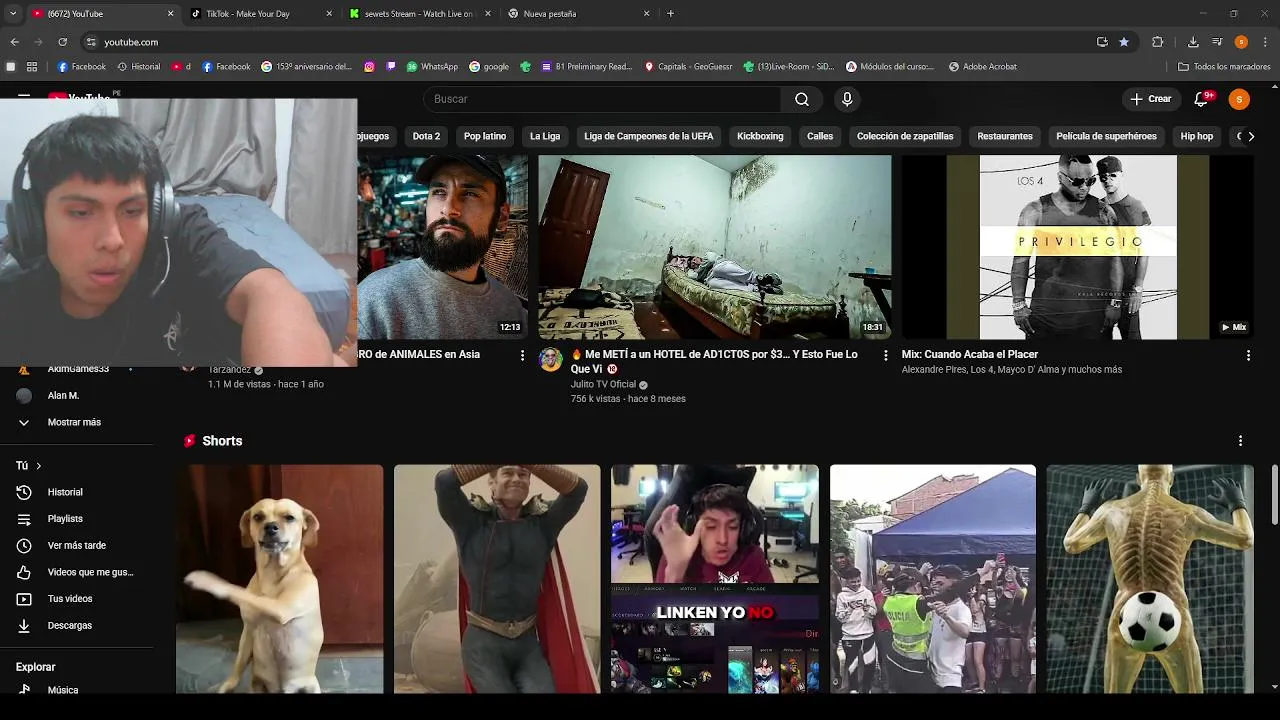
Task: Open the Chrome three-dot menu
Action: (x=1266, y=42)
